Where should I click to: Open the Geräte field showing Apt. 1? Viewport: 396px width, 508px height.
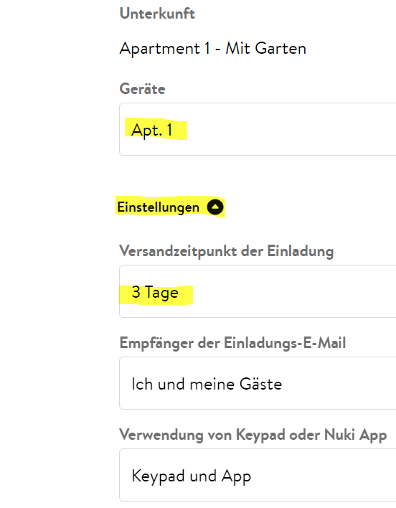(x=258, y=129)
